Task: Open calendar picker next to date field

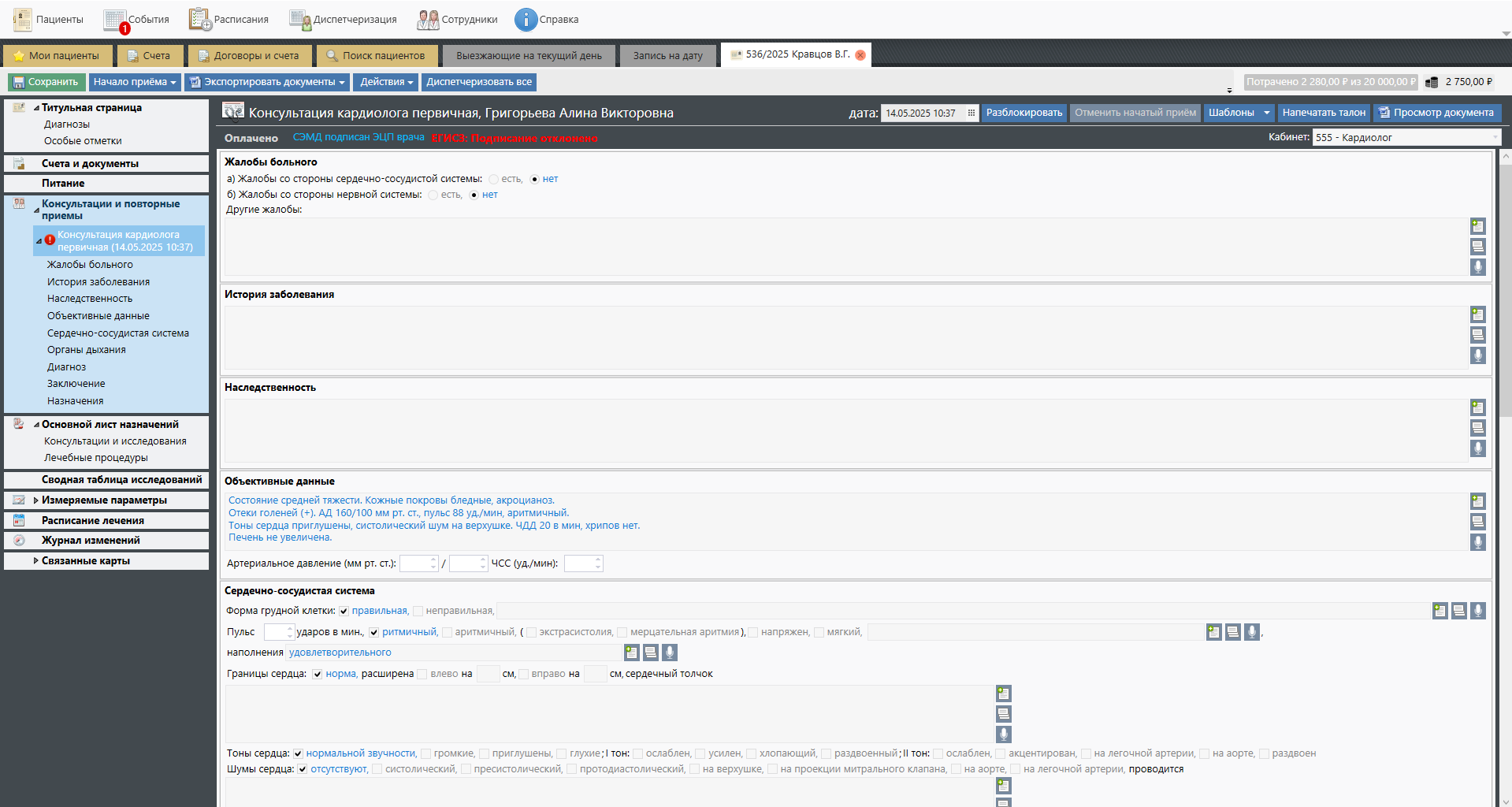Action: click(x=971, y=113)
